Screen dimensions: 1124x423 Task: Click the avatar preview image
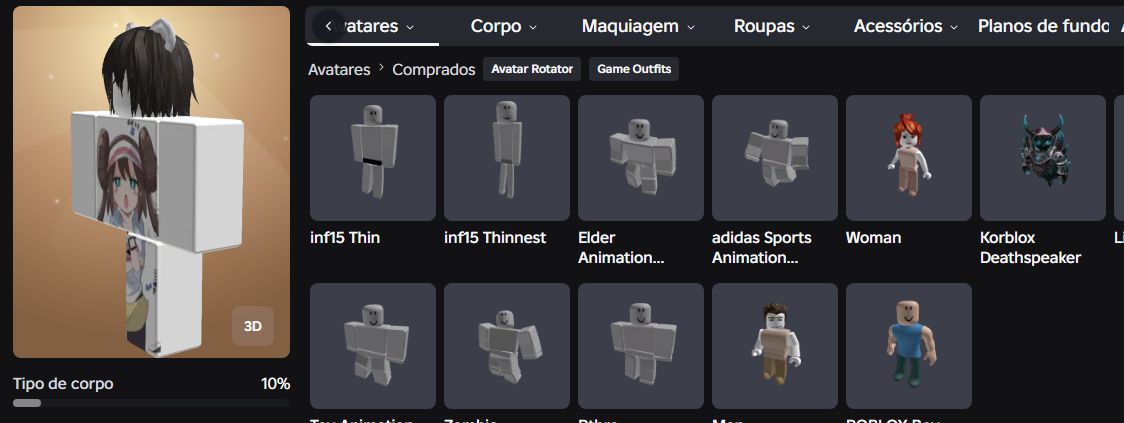151,182
